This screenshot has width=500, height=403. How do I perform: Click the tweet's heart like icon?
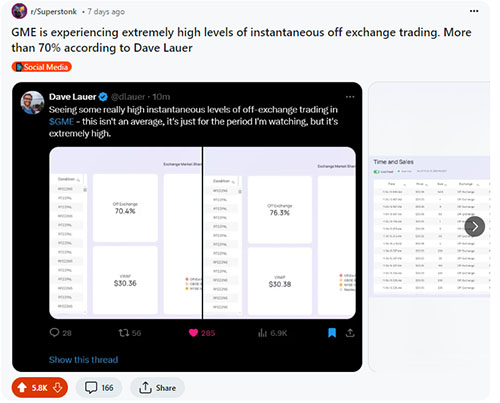tap(193, 333)
